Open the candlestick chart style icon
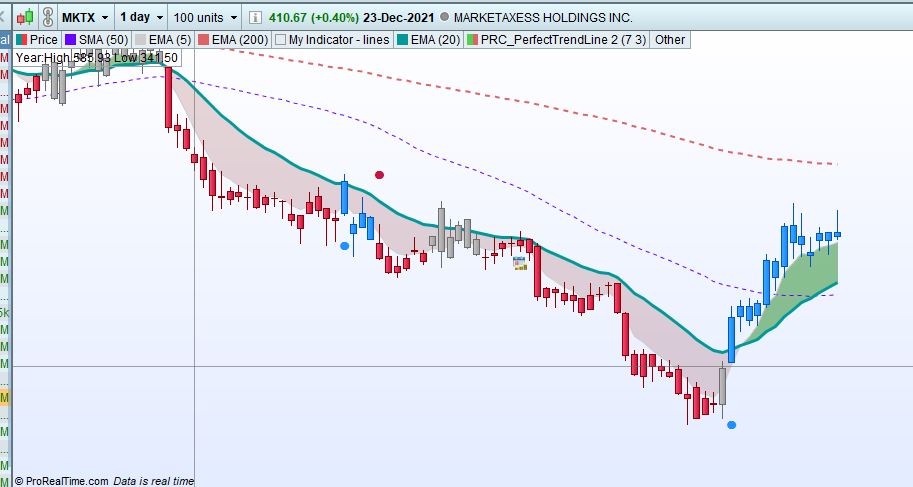The width and height of the screenshot is (913, 487). point(25,17)
